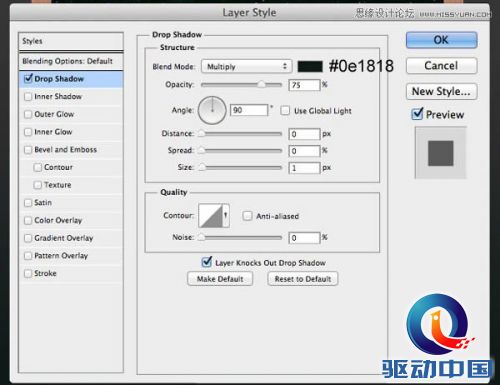Click the style preview swatch thumbnail
Viewport: 500px width, 385px height.
441,153
